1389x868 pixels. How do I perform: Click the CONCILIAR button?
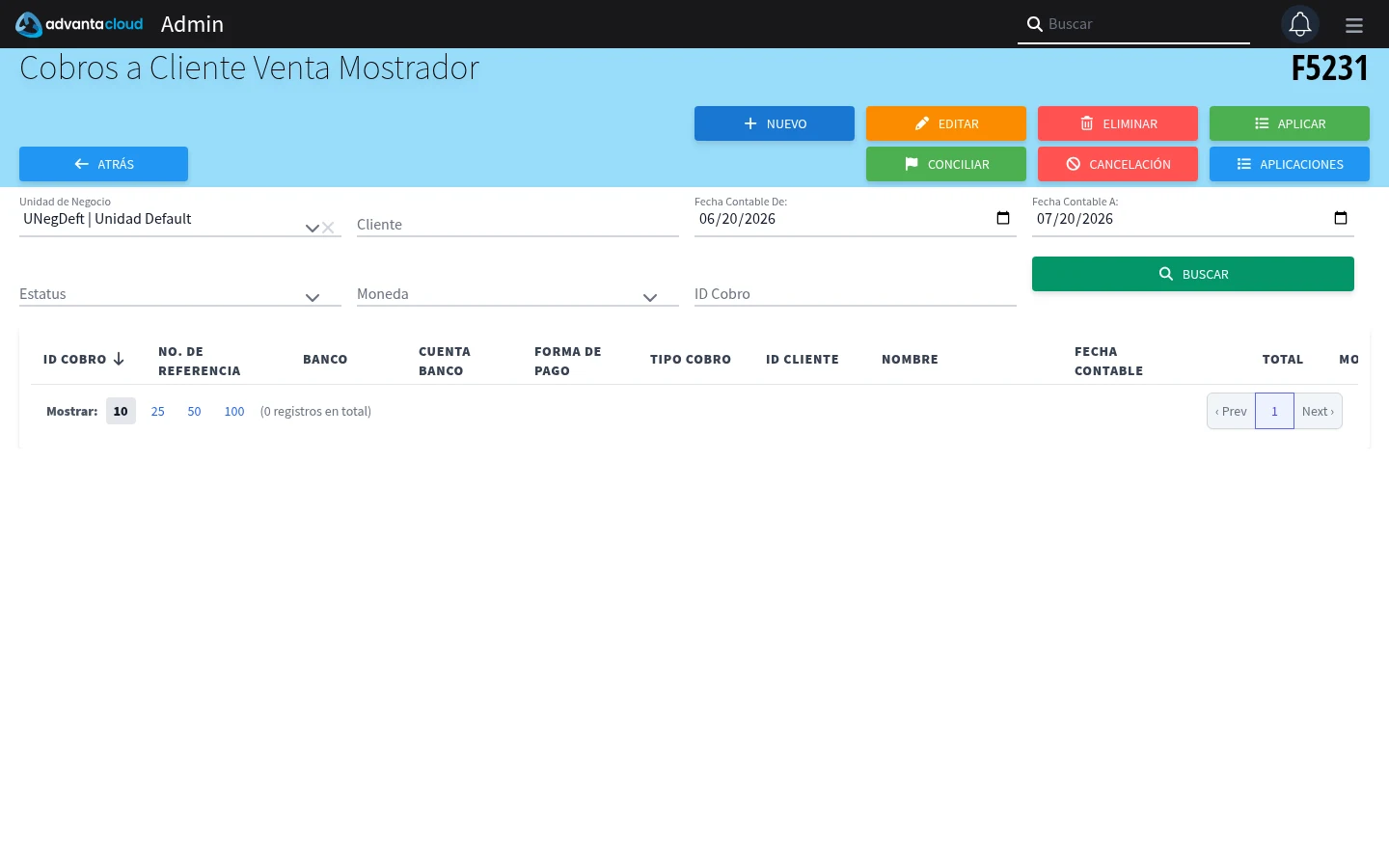[946, 164]
